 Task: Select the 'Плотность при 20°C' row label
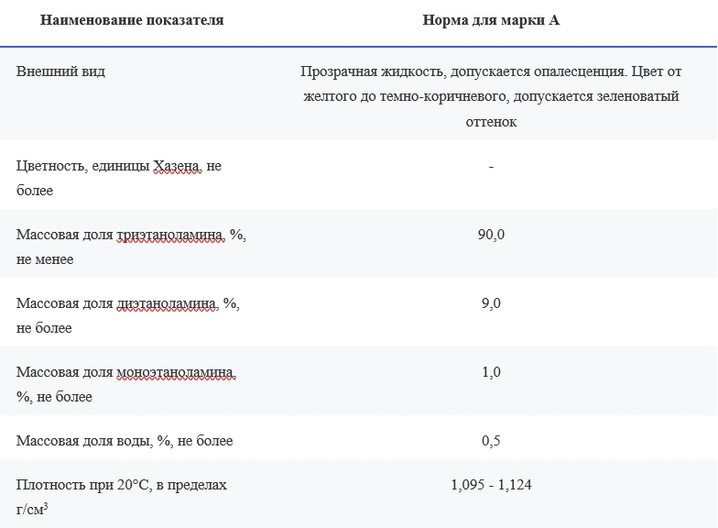click(x=121, y=497)
